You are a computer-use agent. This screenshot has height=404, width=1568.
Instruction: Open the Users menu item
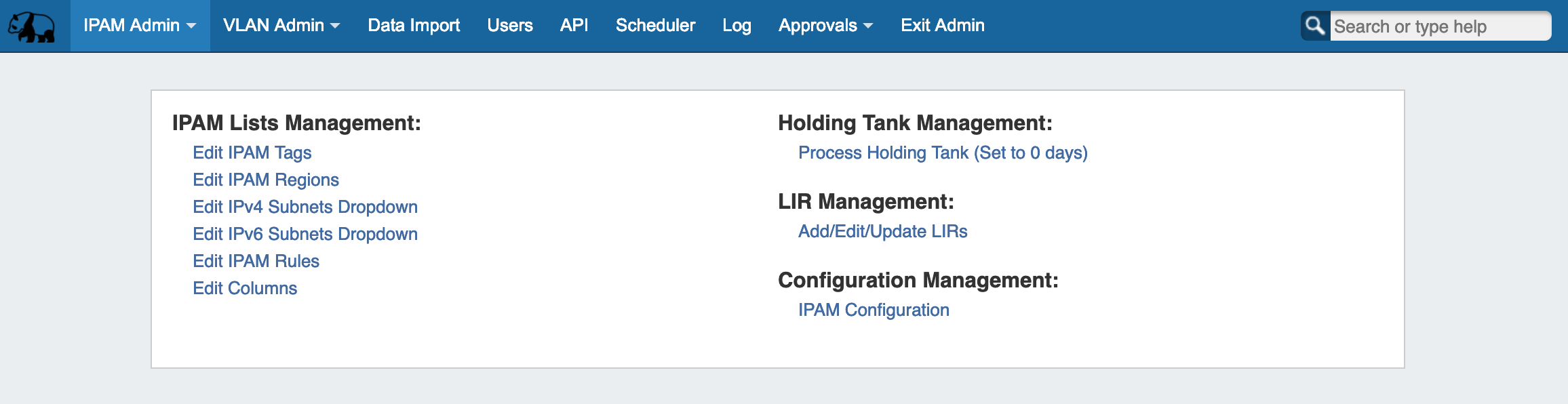point(509,26)
